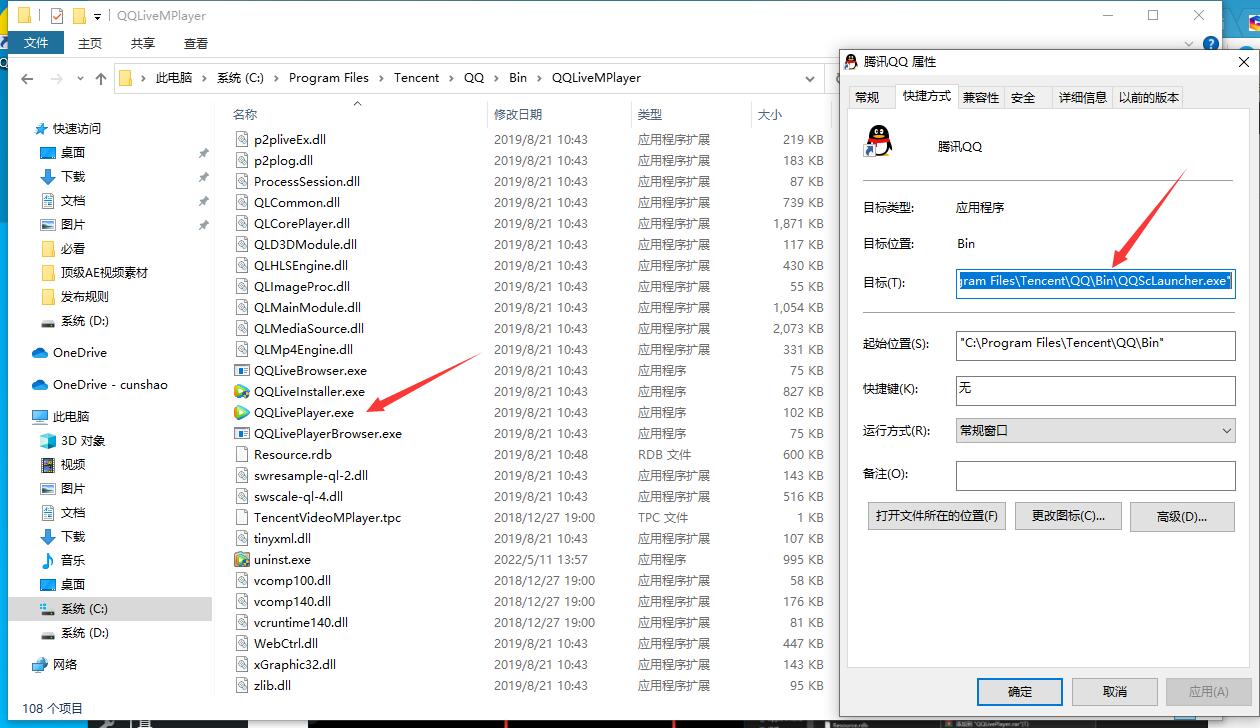1260x728 pixels.
Task: Select 系统 (D:) under 此电脑 in the tree
Action: point(85,632)
